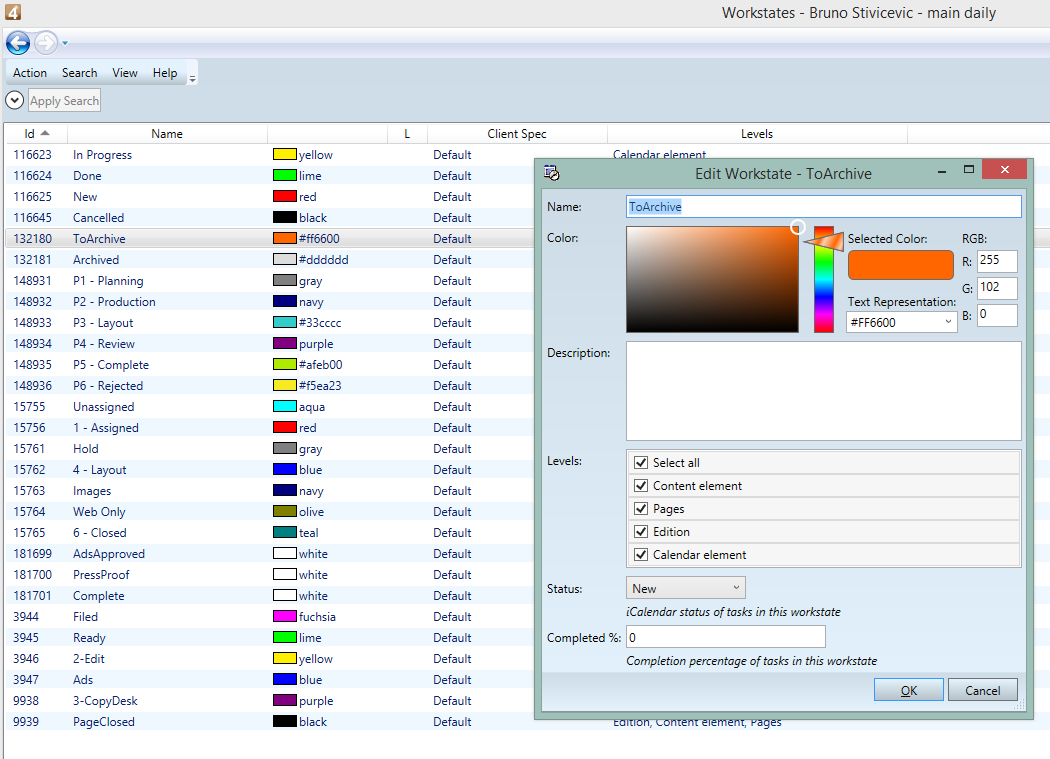Open the navigation history dropdown arrow
1050x759 pixels.
(x=65, y=43)
